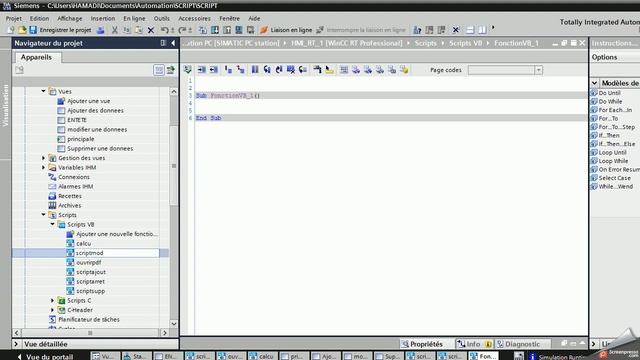Click the delete X icon in main toolbar

point(151,30)
